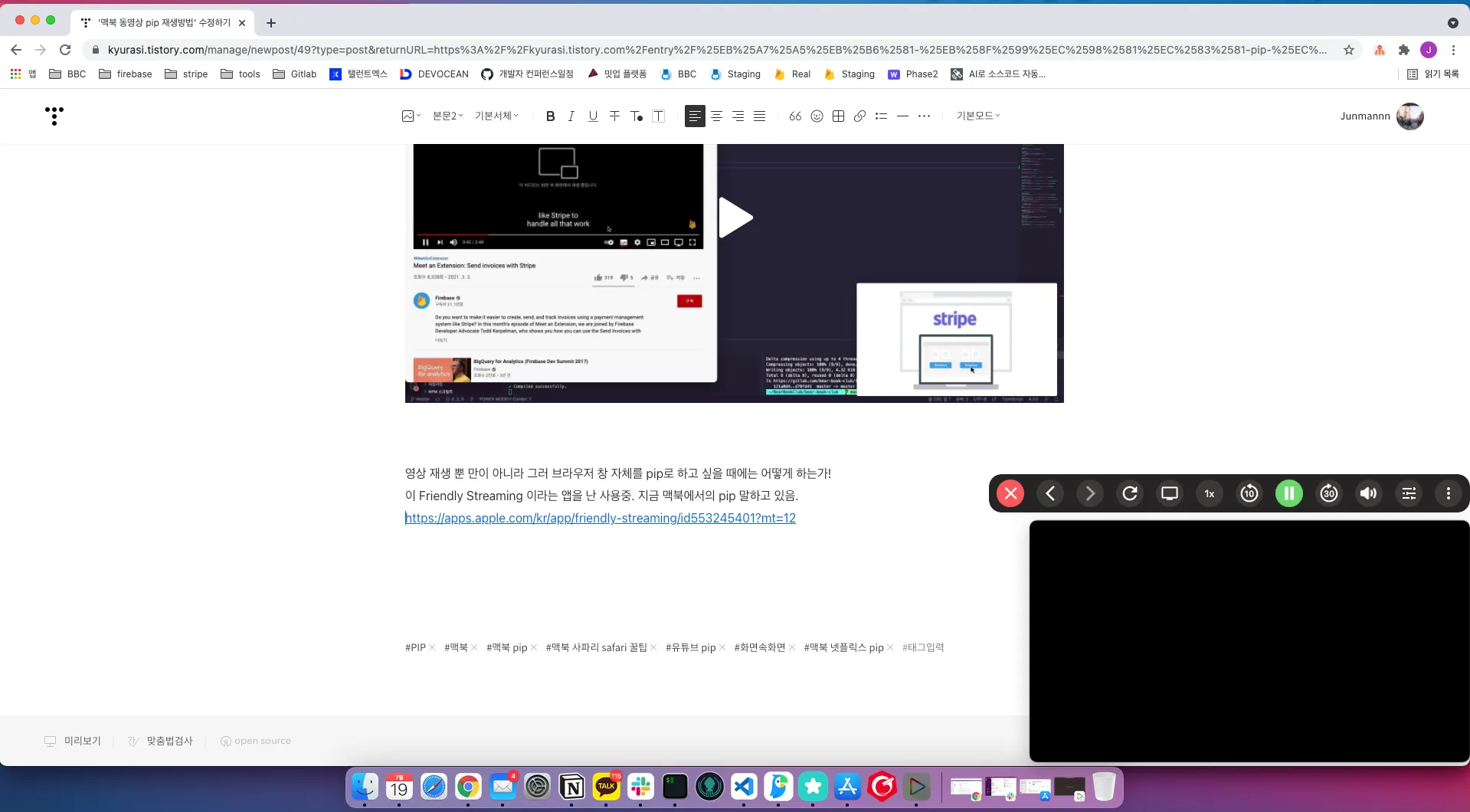Insert a hyperlink via toolbar
Screen dimensions: 1470x812
point(859,116)
